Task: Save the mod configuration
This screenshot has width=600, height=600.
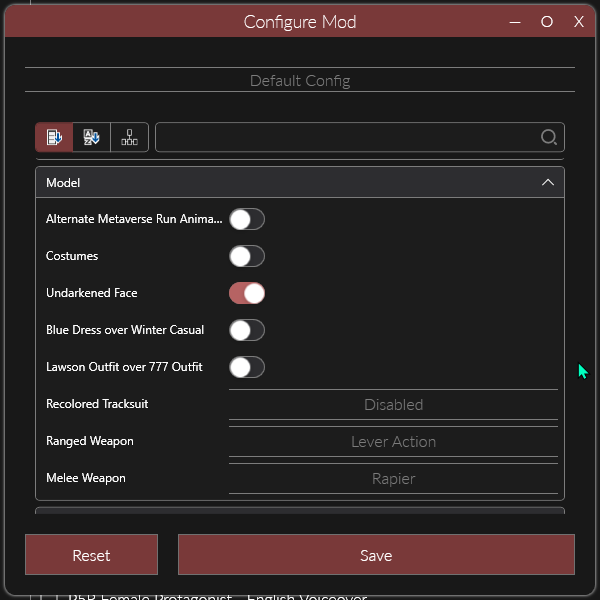Action: click(376, 554)
